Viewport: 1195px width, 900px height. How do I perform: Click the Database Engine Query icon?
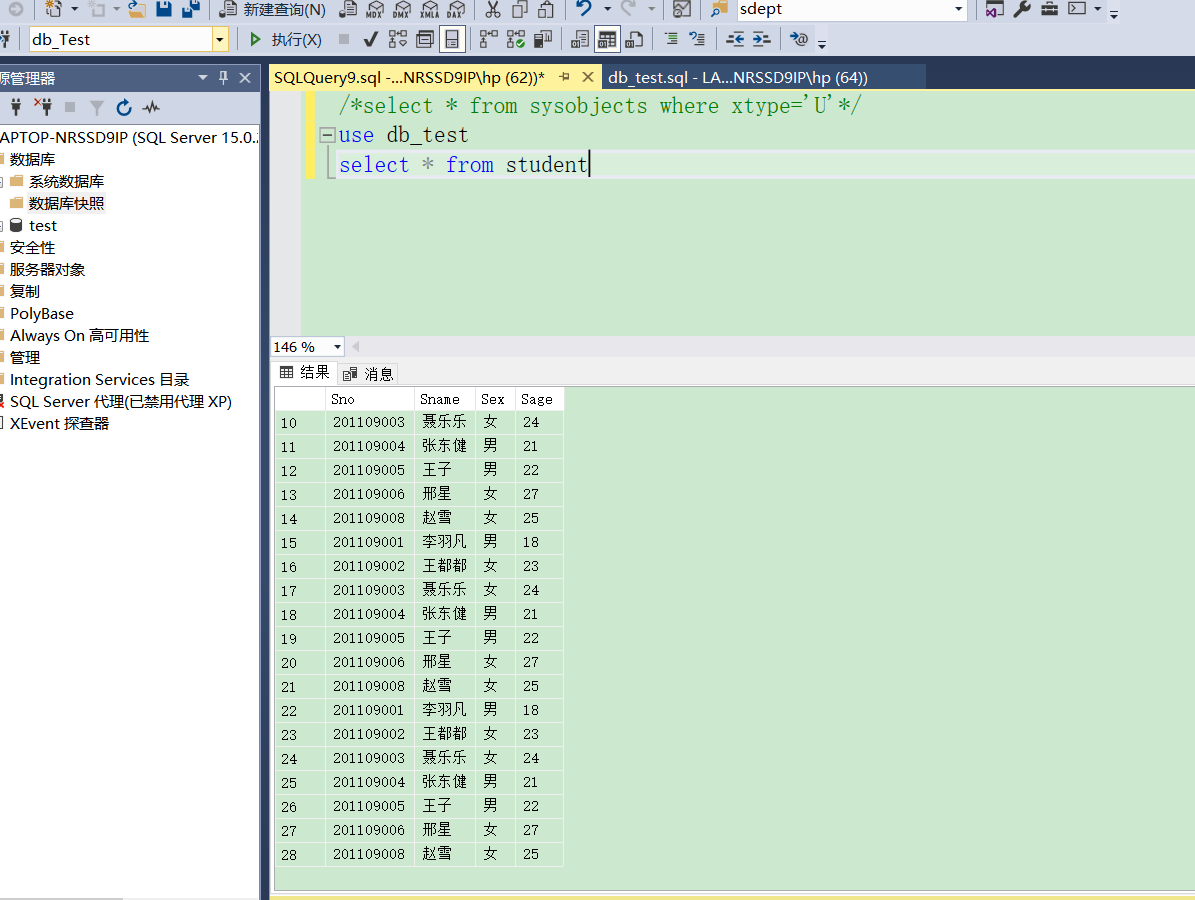point(348,9)
